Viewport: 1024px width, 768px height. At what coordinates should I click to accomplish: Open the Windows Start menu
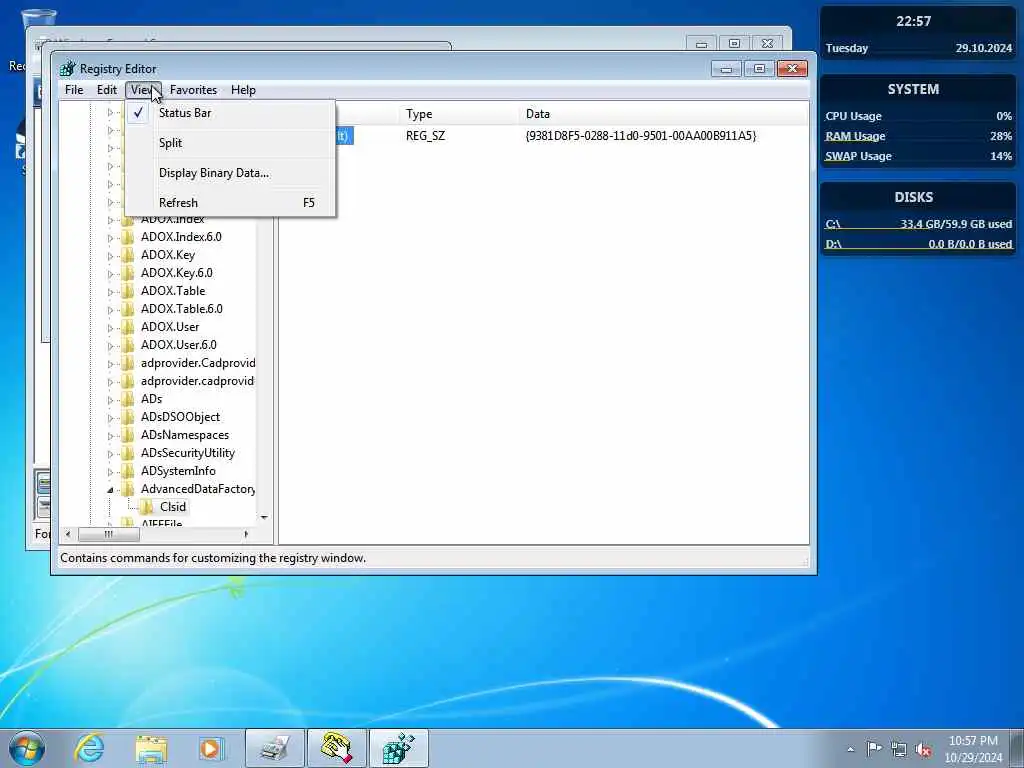27,748
